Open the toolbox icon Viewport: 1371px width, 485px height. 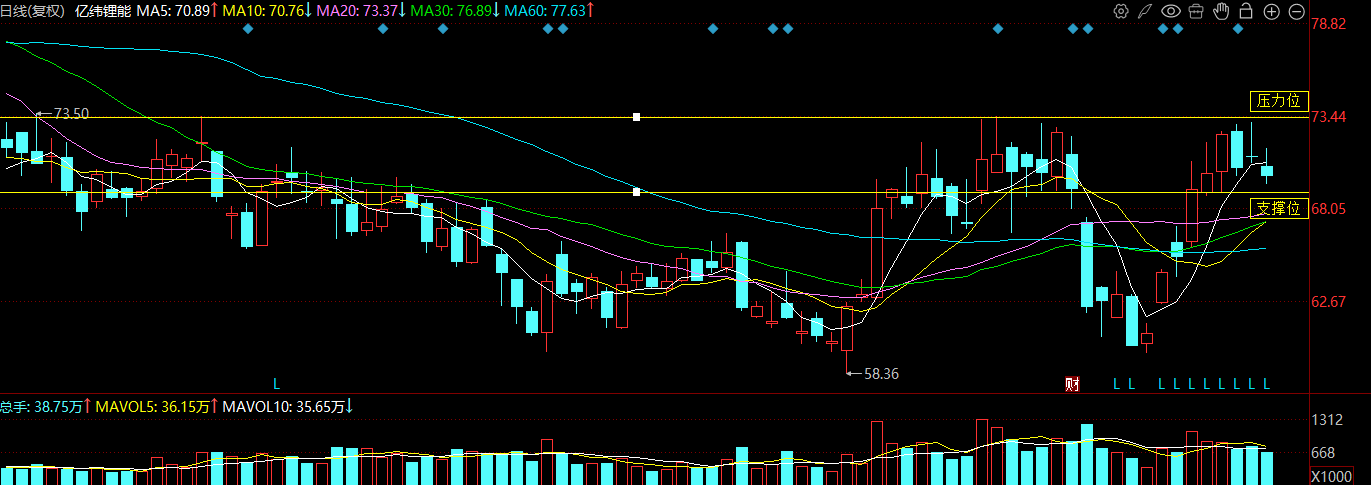1196,11
